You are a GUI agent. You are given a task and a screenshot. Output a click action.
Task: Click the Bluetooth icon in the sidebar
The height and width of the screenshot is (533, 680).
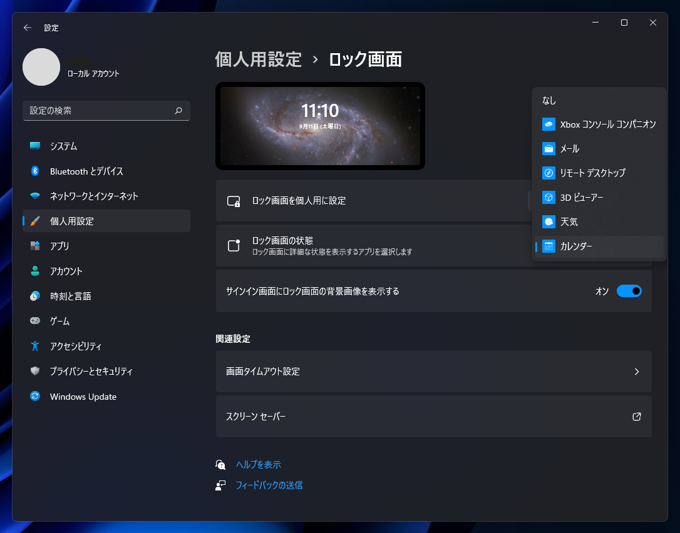[x=35, y=171]
